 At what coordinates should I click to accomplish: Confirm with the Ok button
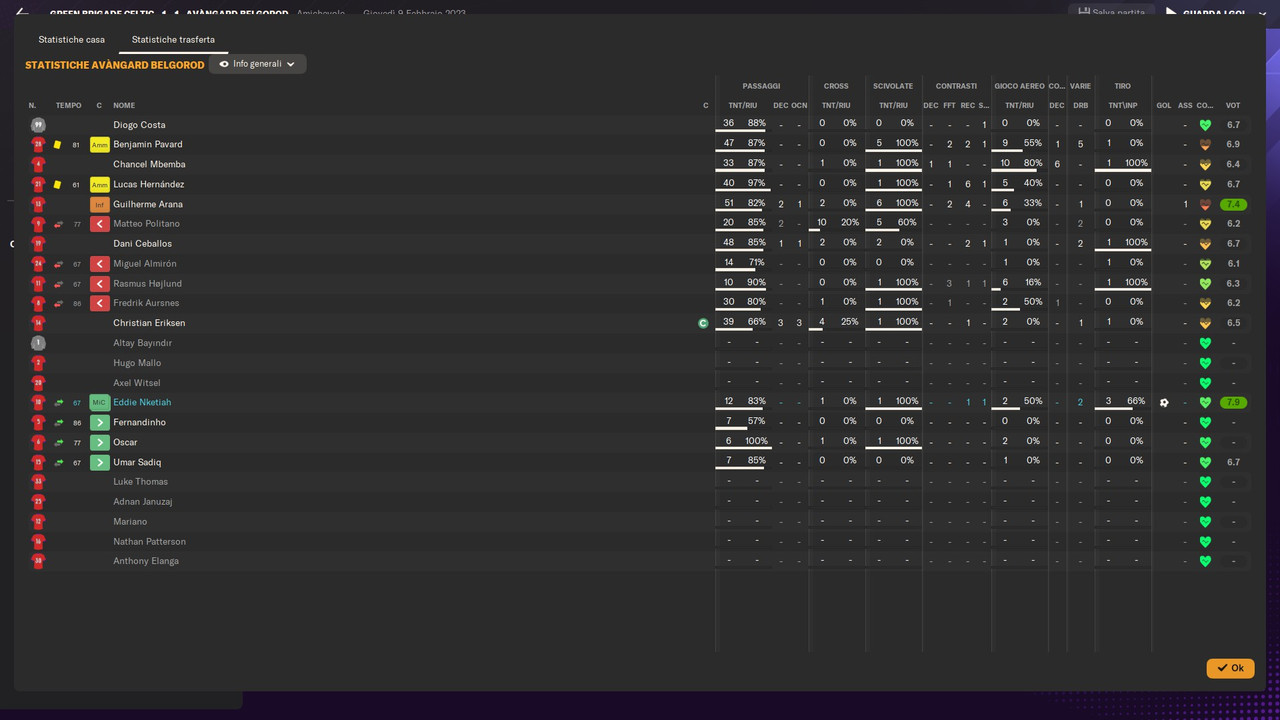1230,668
